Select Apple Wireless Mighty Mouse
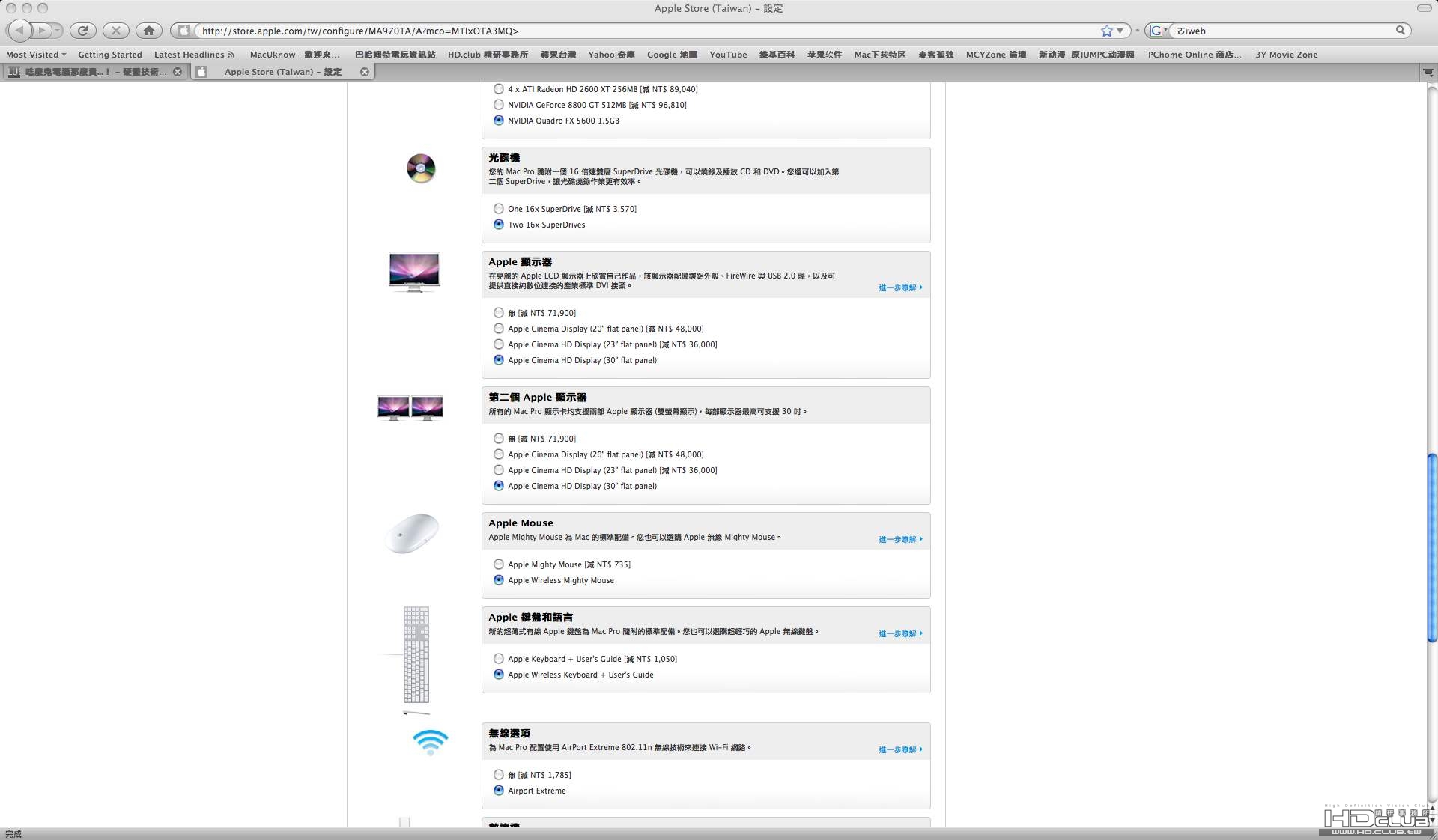Screen dimensions: 1438x840 pyautogui.click(x=498, y=580)
